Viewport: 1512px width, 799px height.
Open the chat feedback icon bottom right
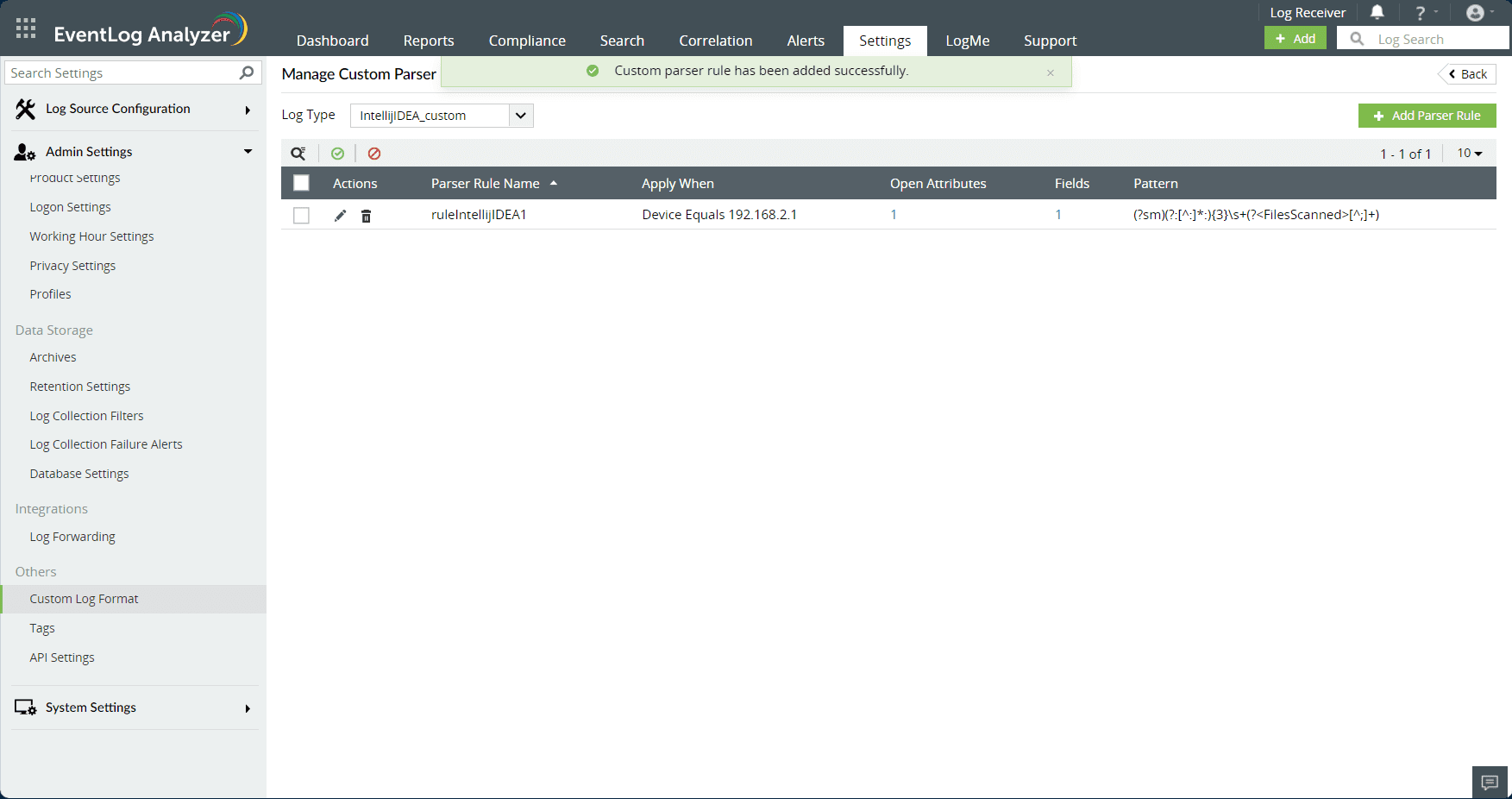[x=1489, y=782]
